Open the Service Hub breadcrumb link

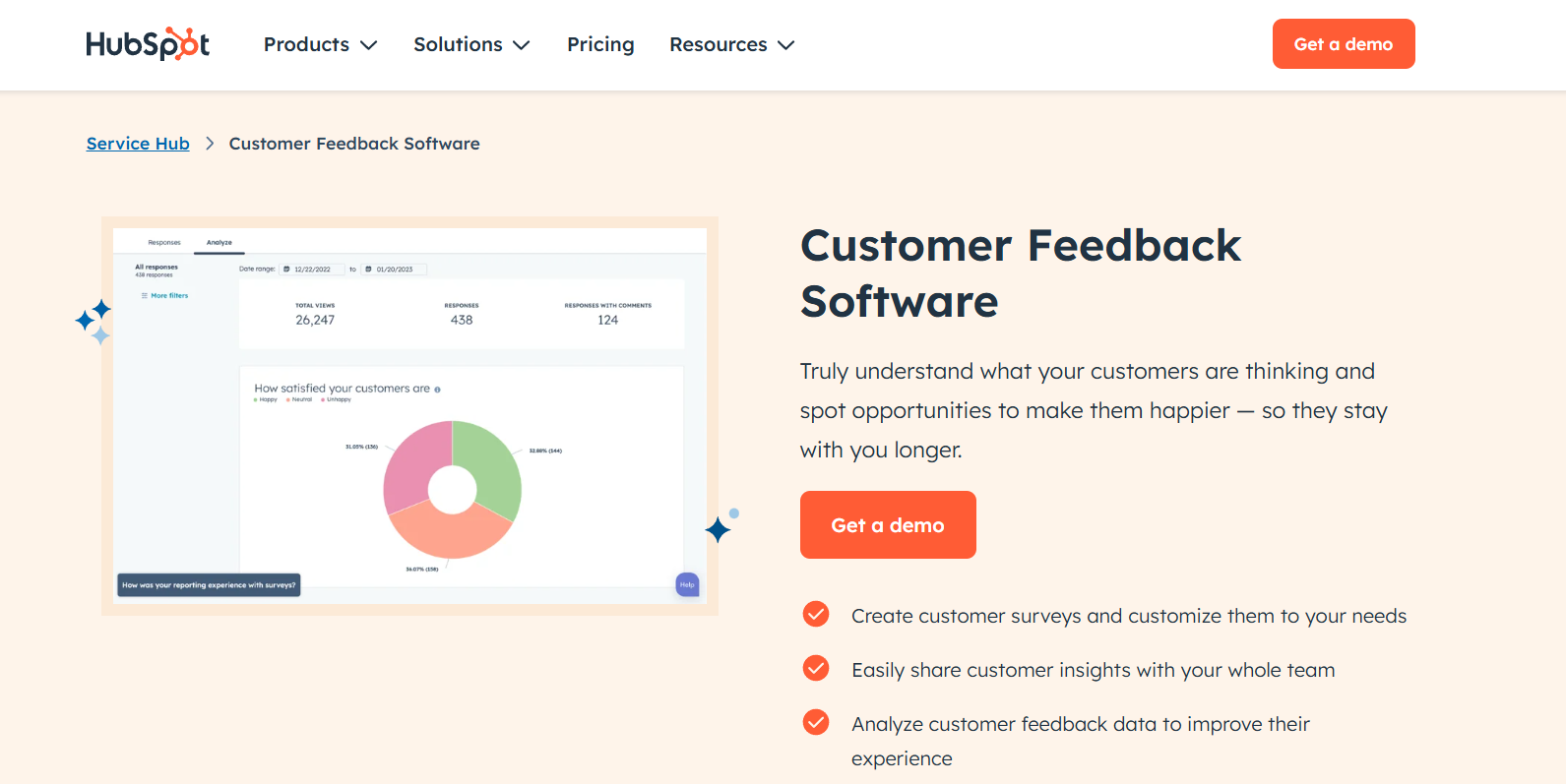click(138, 144)
